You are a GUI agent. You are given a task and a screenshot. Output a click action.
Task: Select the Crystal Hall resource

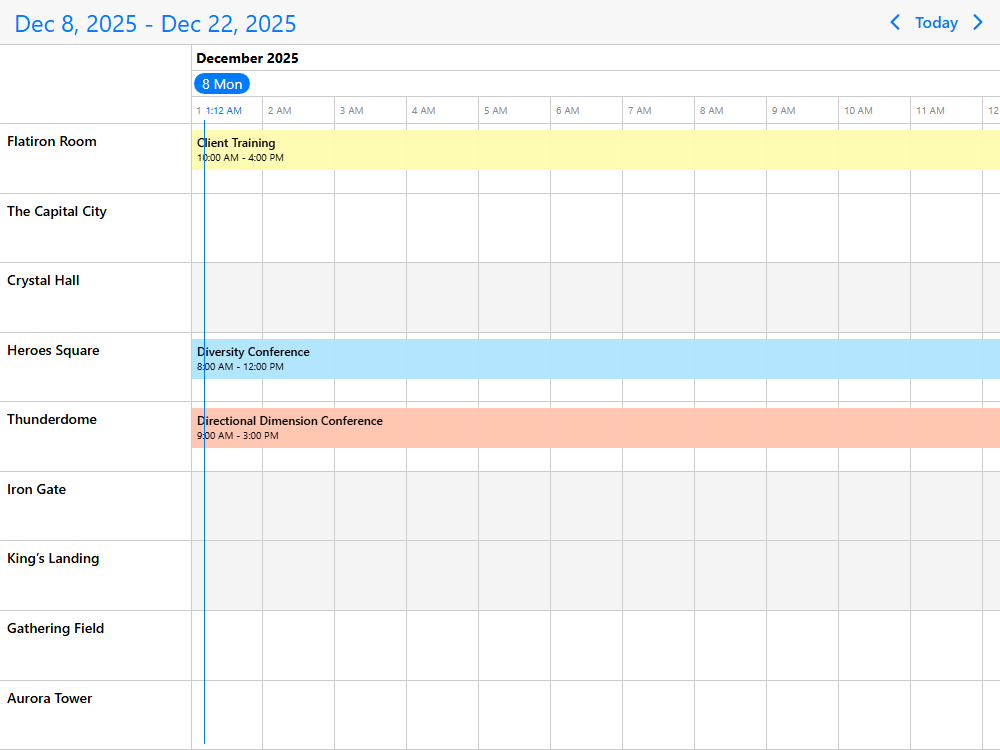pyautogui.click(x=43, y=281)
